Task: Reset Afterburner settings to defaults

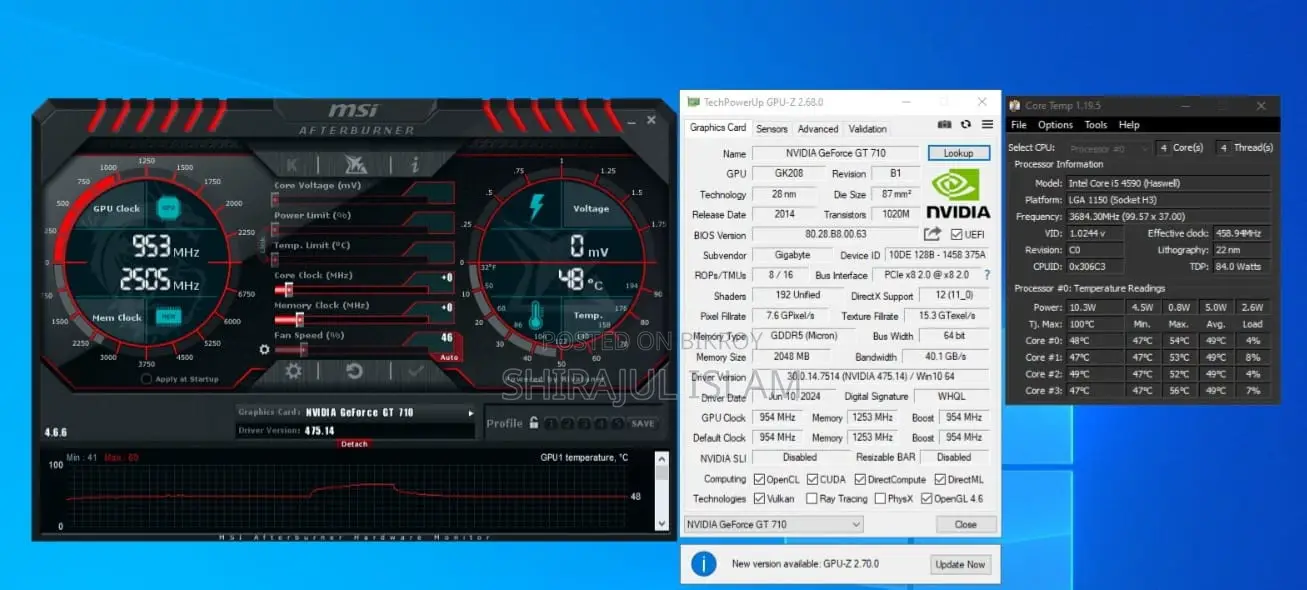Action: [354, 371]
